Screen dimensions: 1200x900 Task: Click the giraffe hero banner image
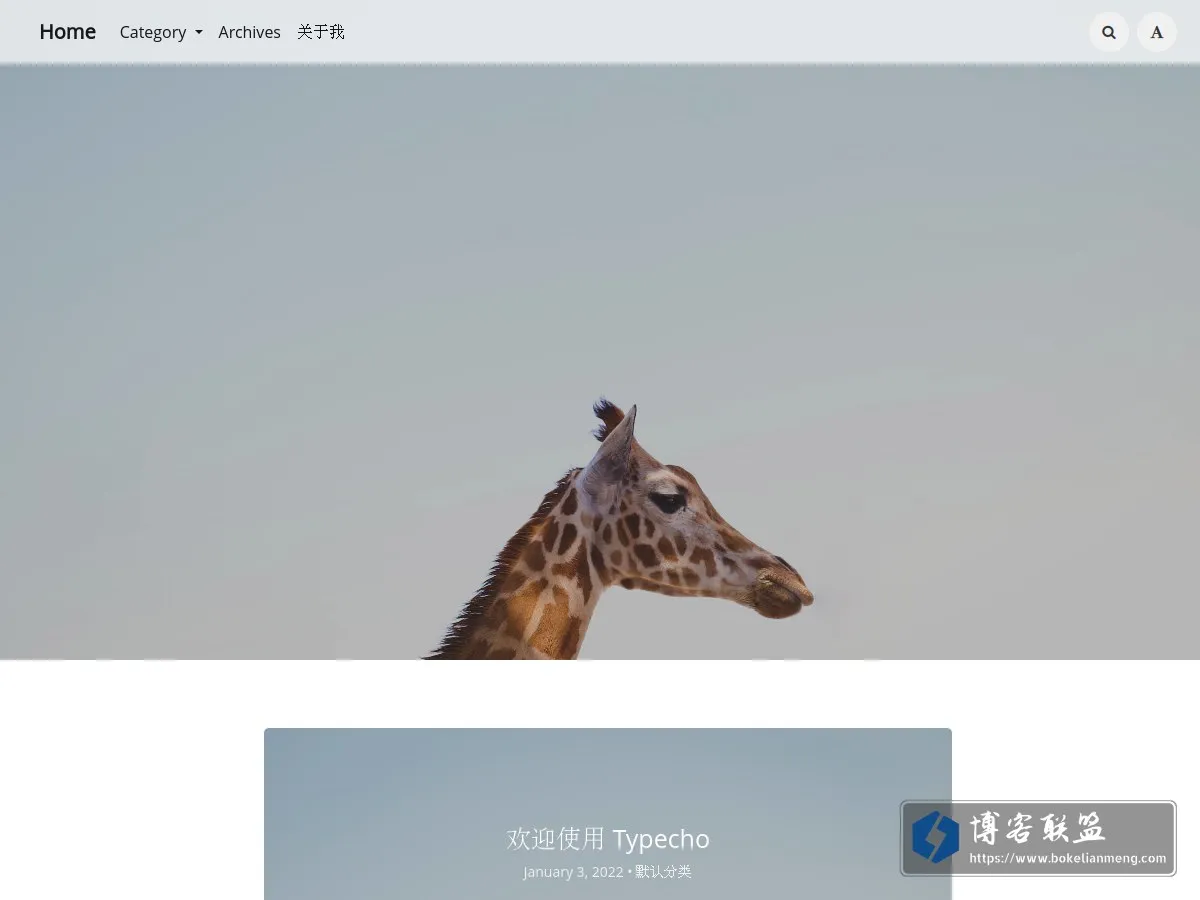click(x=600, y=362)
